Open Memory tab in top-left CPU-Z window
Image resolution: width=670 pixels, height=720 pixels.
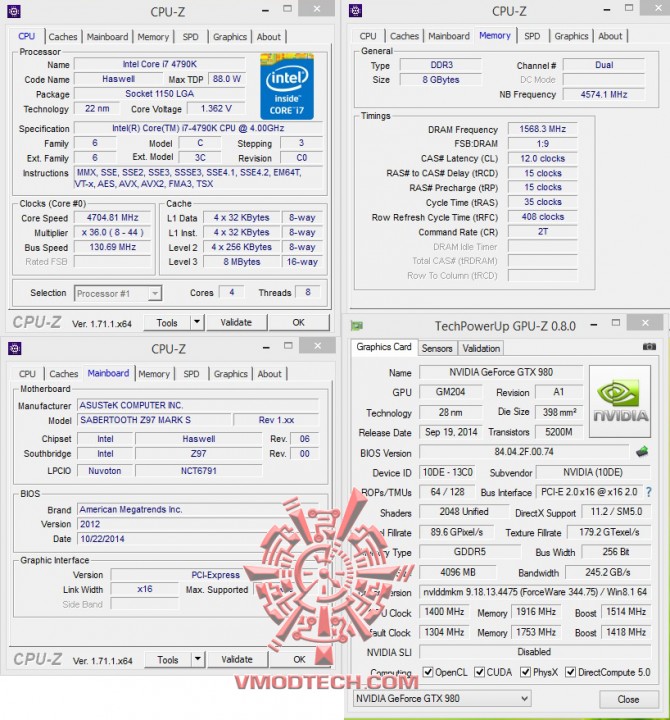point(153,37)
